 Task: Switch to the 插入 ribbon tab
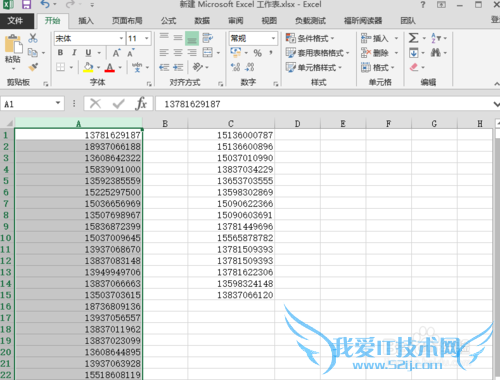pos(86,21)
